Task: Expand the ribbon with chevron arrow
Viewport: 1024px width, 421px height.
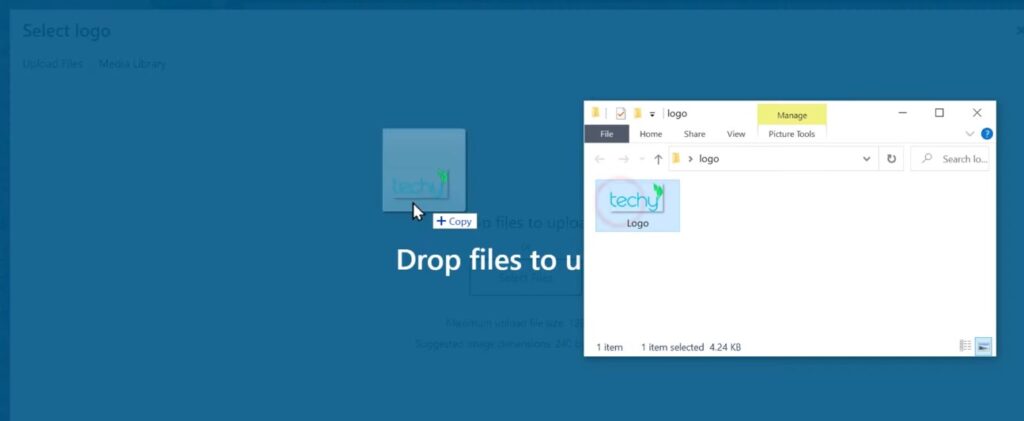Action: (969, 134)
